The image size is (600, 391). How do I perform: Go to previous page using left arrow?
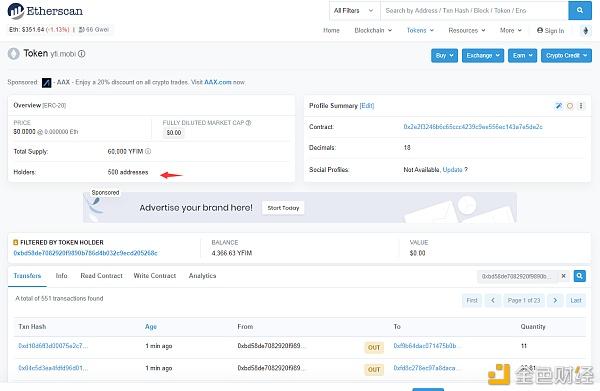[x=493, y=300]
